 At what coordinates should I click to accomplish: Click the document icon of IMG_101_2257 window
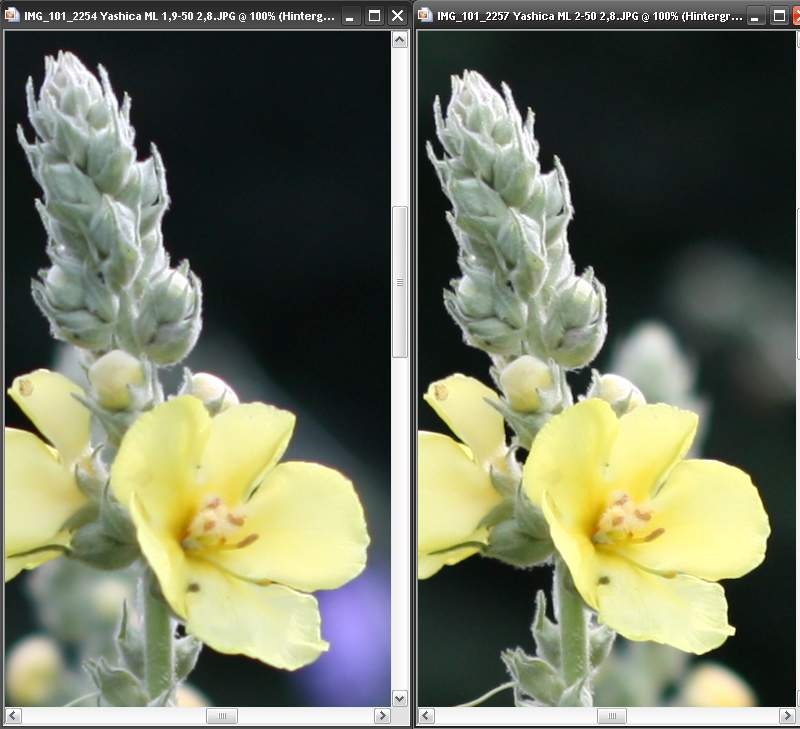point(424,15)
